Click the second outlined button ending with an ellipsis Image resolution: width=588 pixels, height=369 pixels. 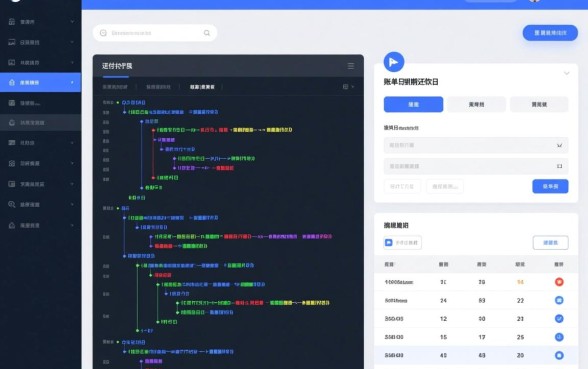click(x=445, y=186)
